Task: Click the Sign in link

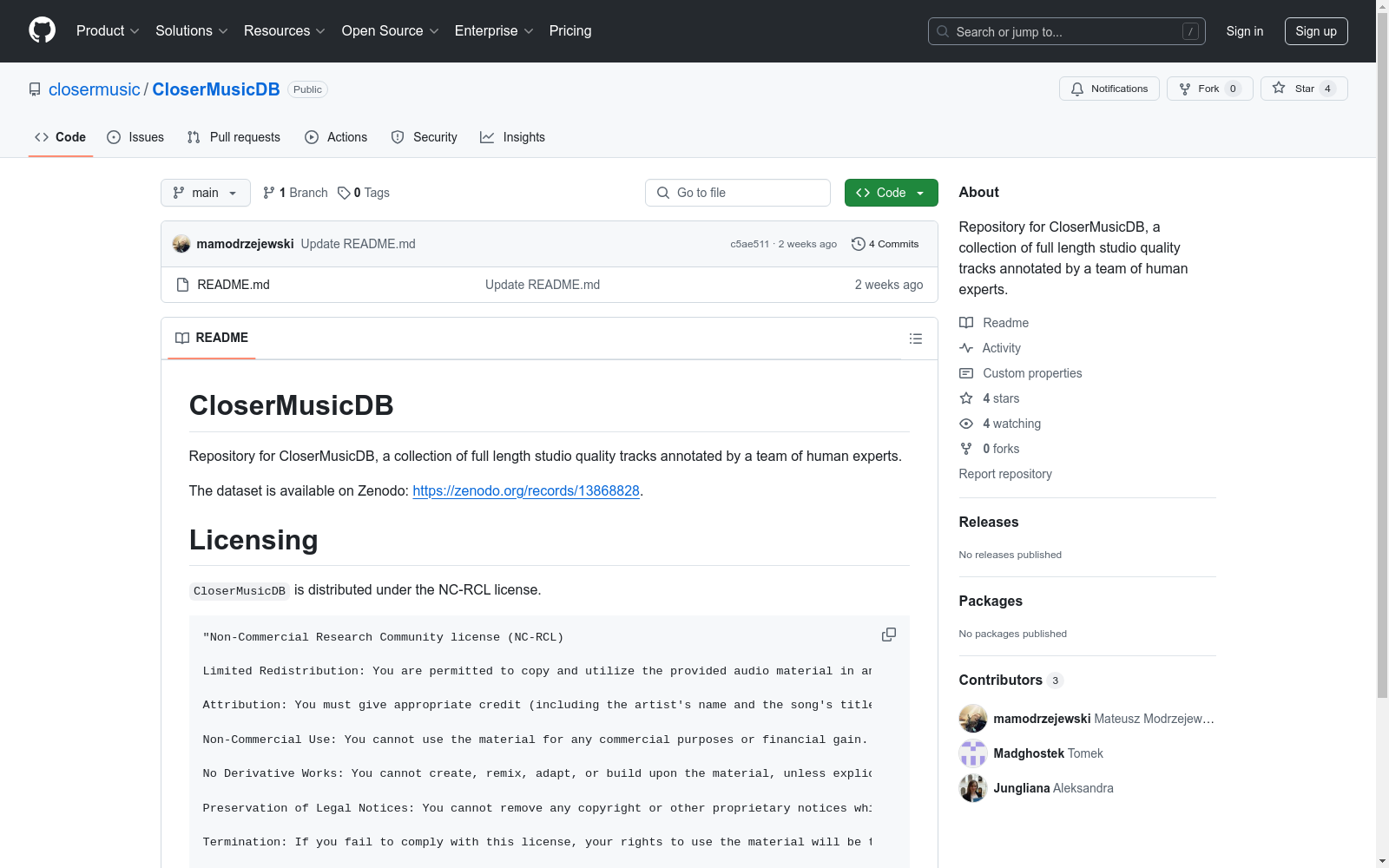Action: click(x=1245, y=31)
